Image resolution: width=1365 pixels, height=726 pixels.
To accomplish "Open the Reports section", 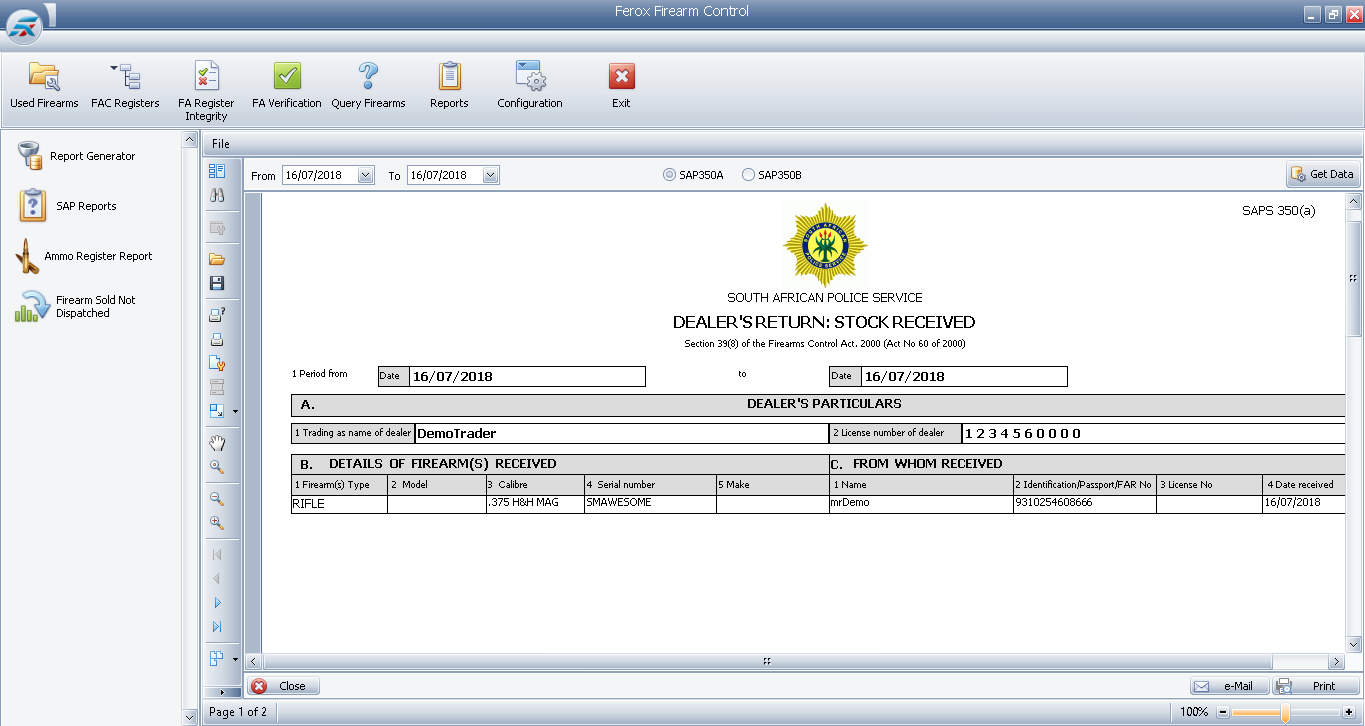I will point(449,86).
